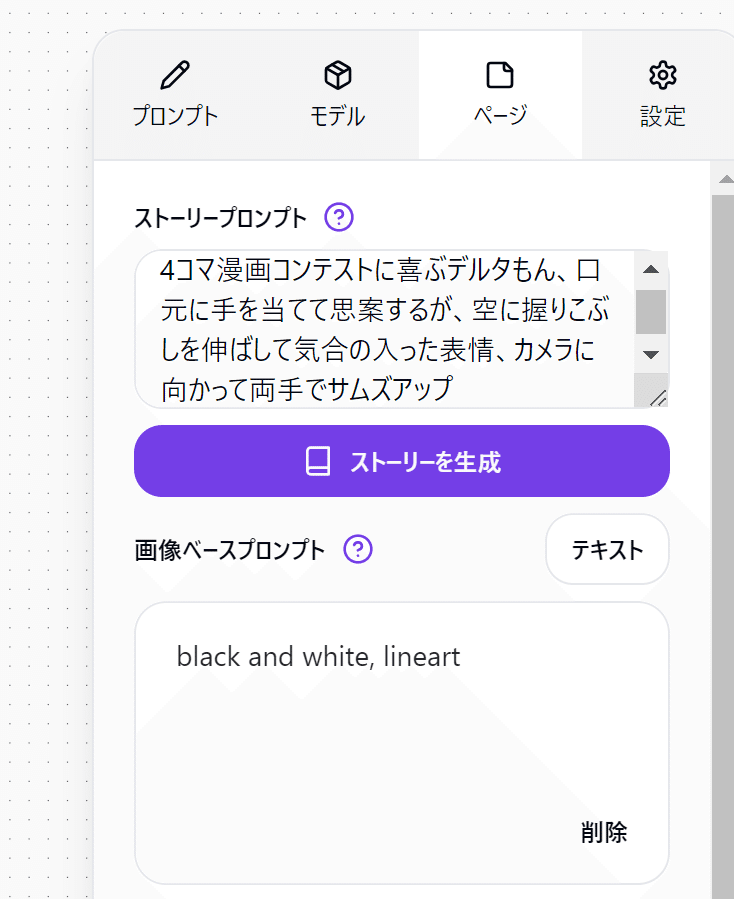734x899 pixels.
Task: Switch to the プロンプト tab
Action: 174,95
